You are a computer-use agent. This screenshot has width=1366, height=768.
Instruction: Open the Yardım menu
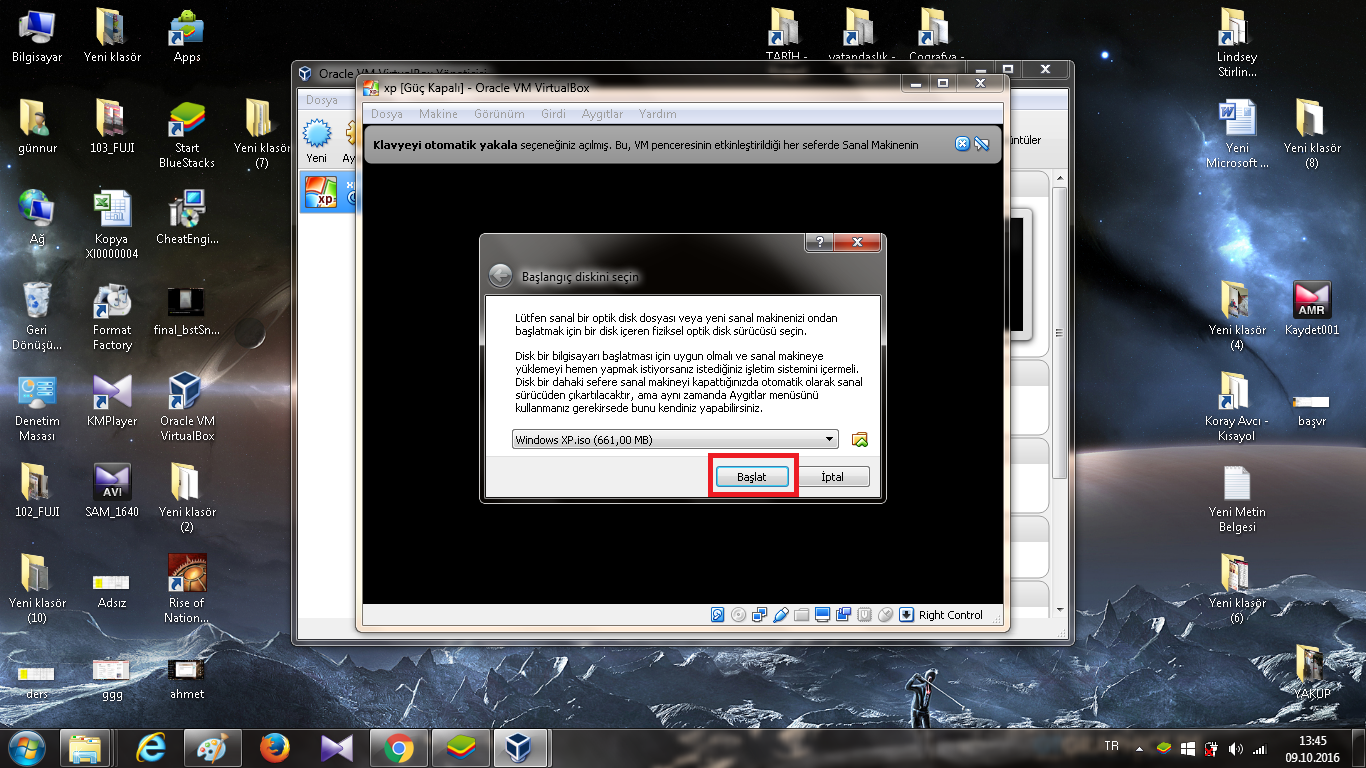tap(658, 114)
